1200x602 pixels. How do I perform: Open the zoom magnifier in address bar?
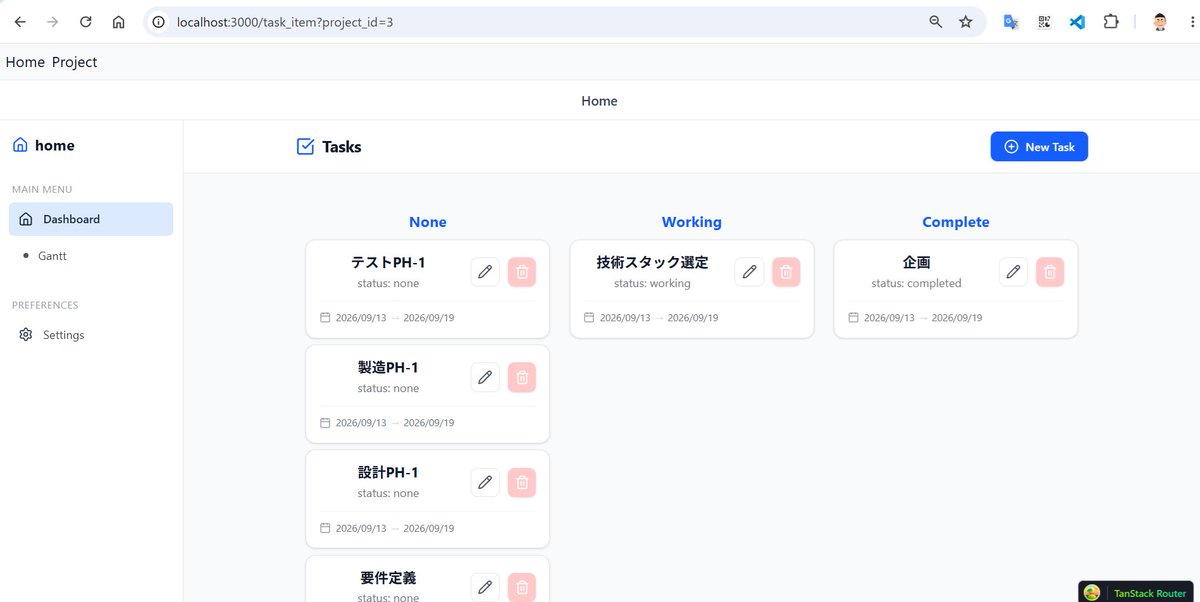[x=936, y=22]
